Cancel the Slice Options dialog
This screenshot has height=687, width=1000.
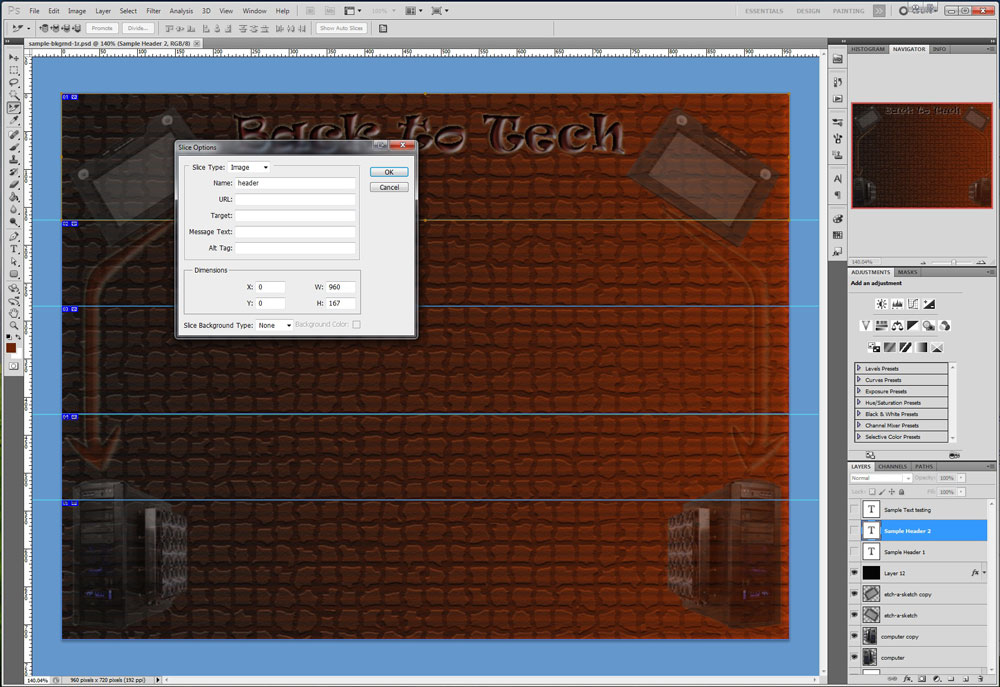coord(388,187)
